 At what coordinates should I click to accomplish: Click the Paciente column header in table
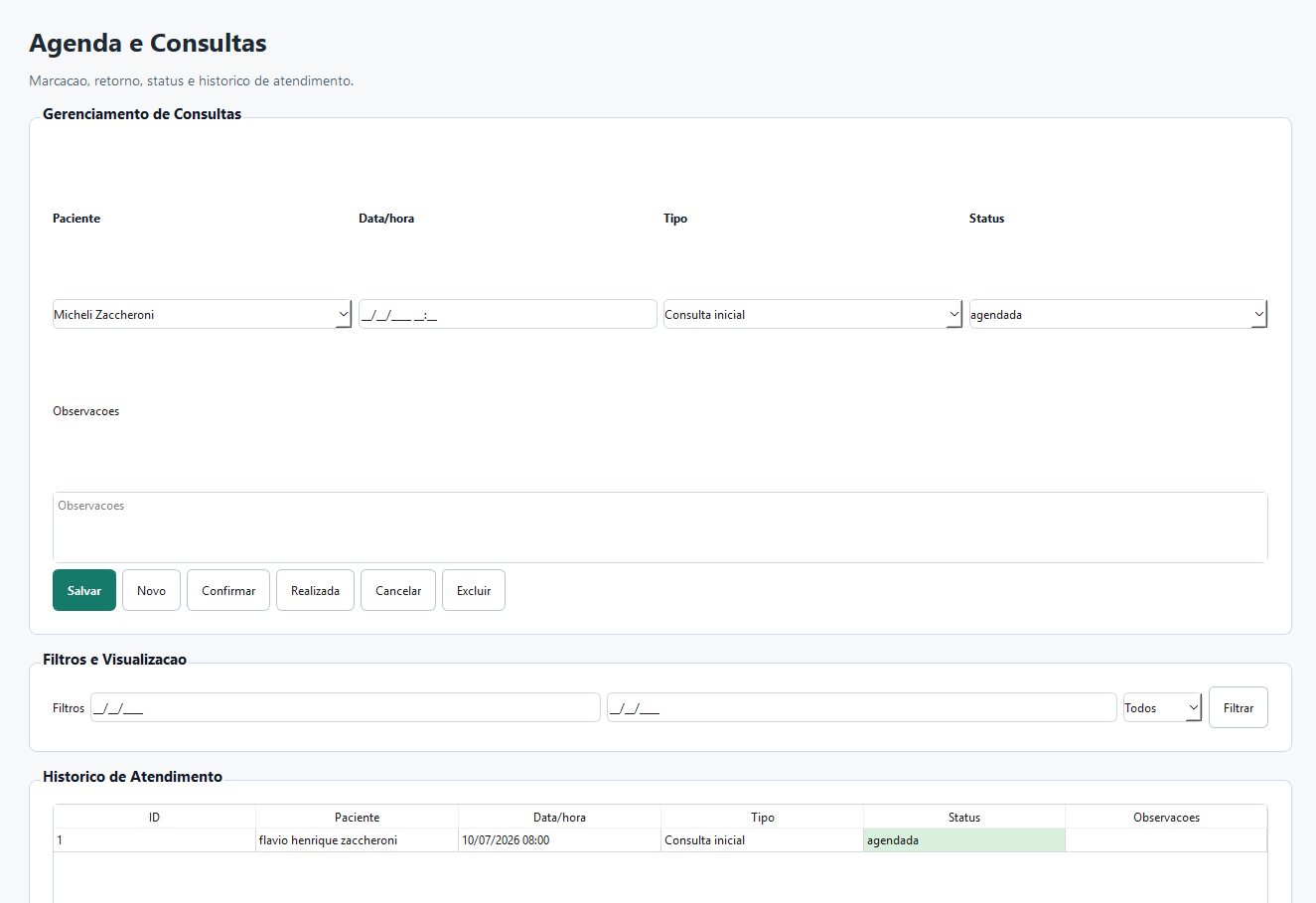pyautogui.click(x=357, y=817)
